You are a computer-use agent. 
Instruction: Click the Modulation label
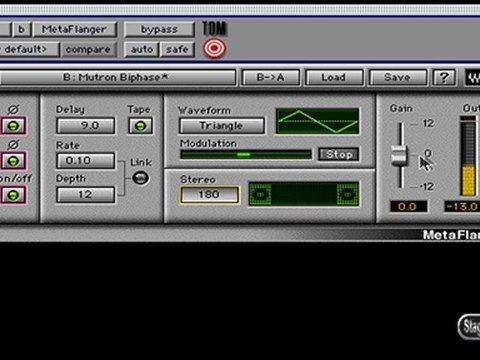(x=208, y=143)
